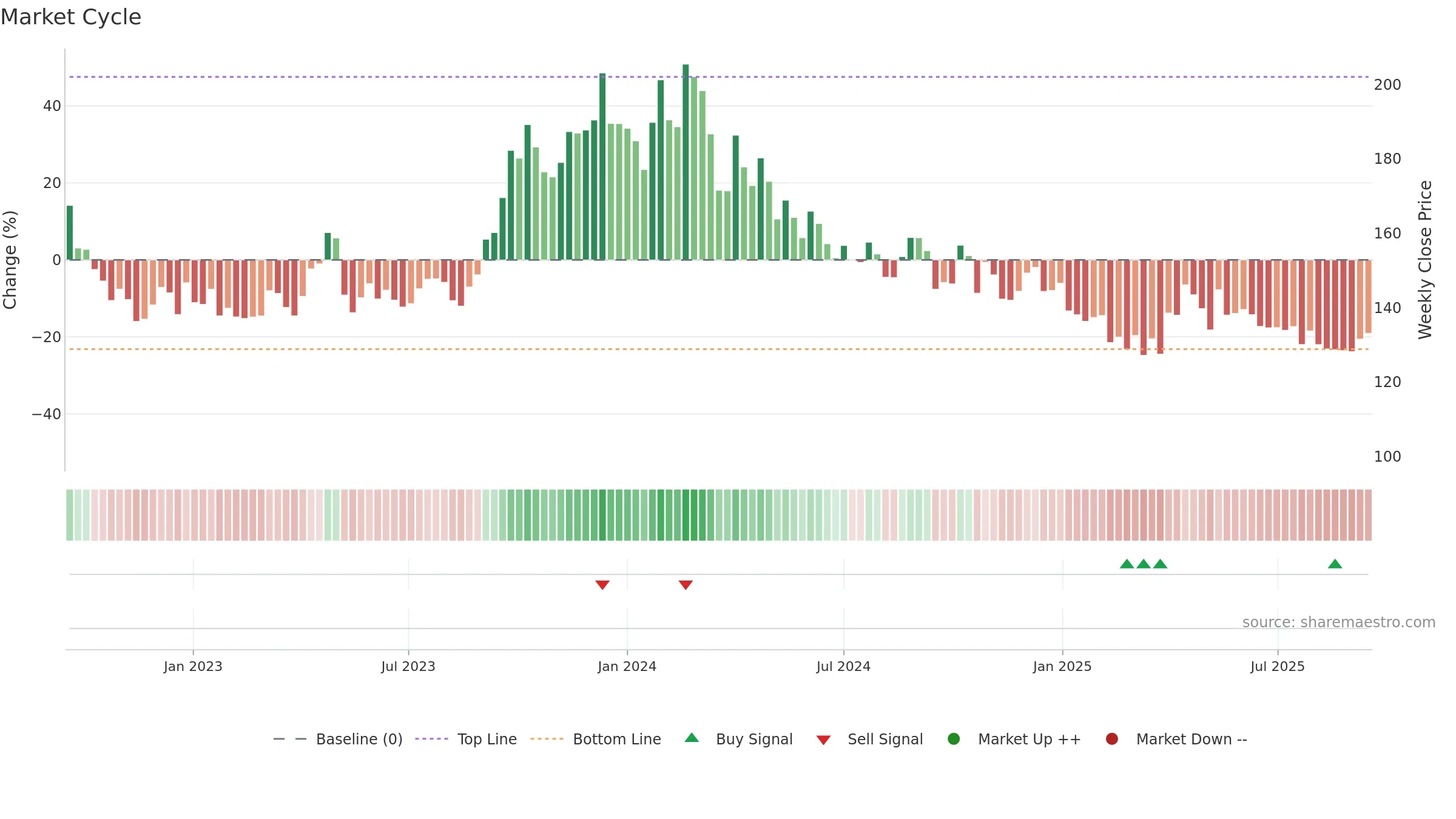This screenshot has width=1456, height=819.
Task: Select the middle buy signal triangle of early 2025
Action: pyautogui.click(x=1144, y=564)
